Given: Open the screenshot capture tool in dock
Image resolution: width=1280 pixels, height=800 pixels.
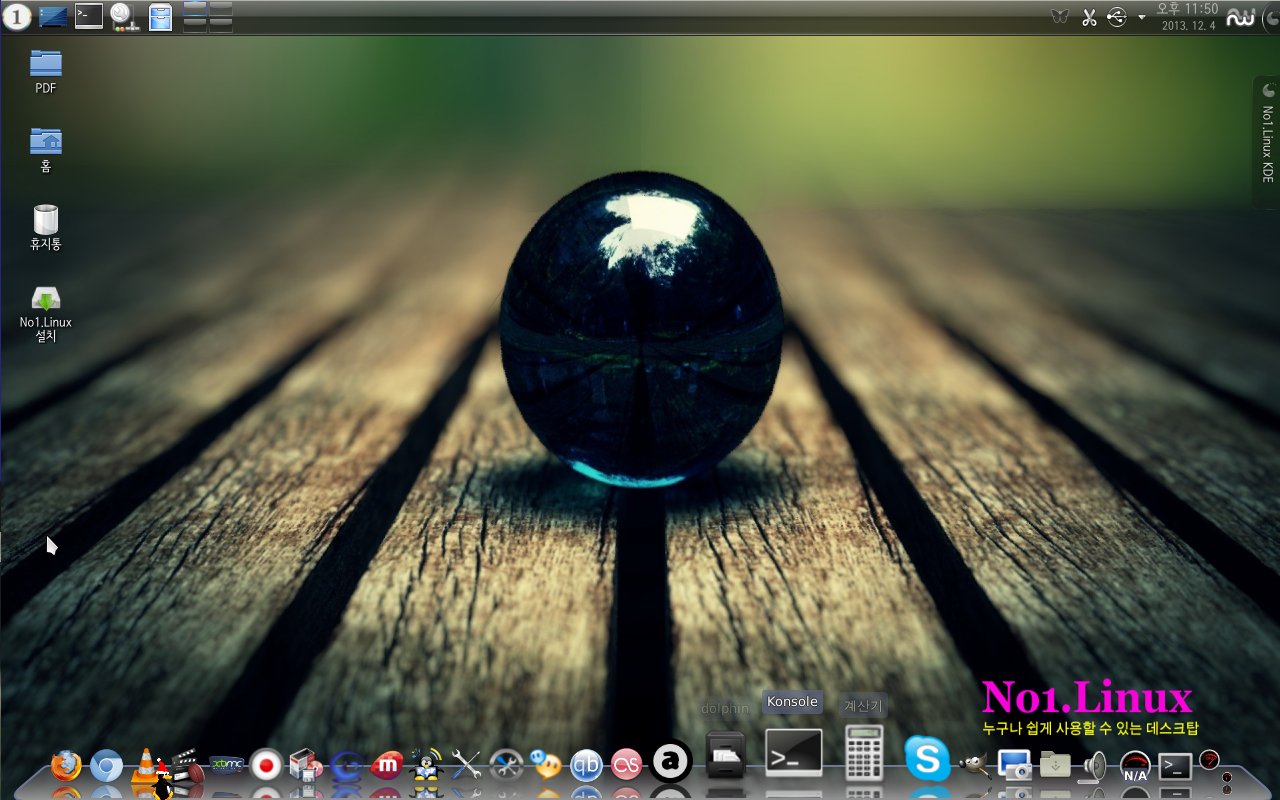Looking at the screenshot, I should [x=1014, y=766].
